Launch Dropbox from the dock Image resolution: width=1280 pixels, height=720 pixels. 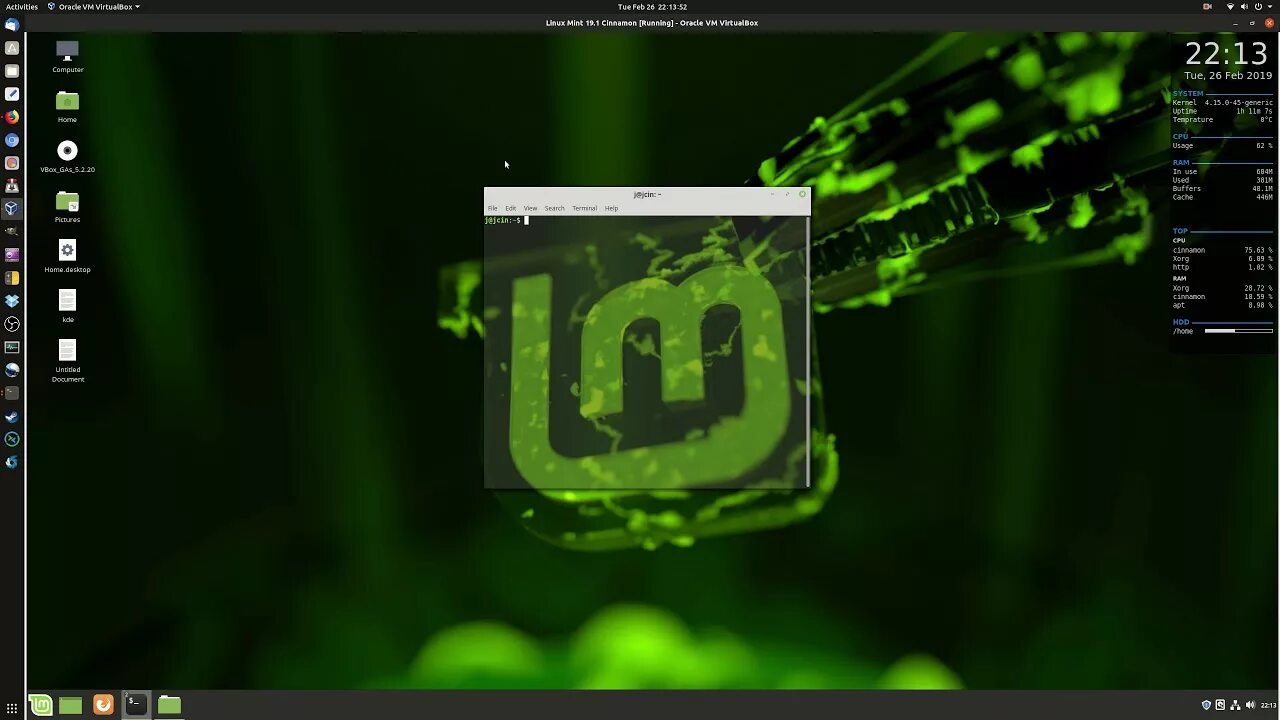click(x=12, y=301)
